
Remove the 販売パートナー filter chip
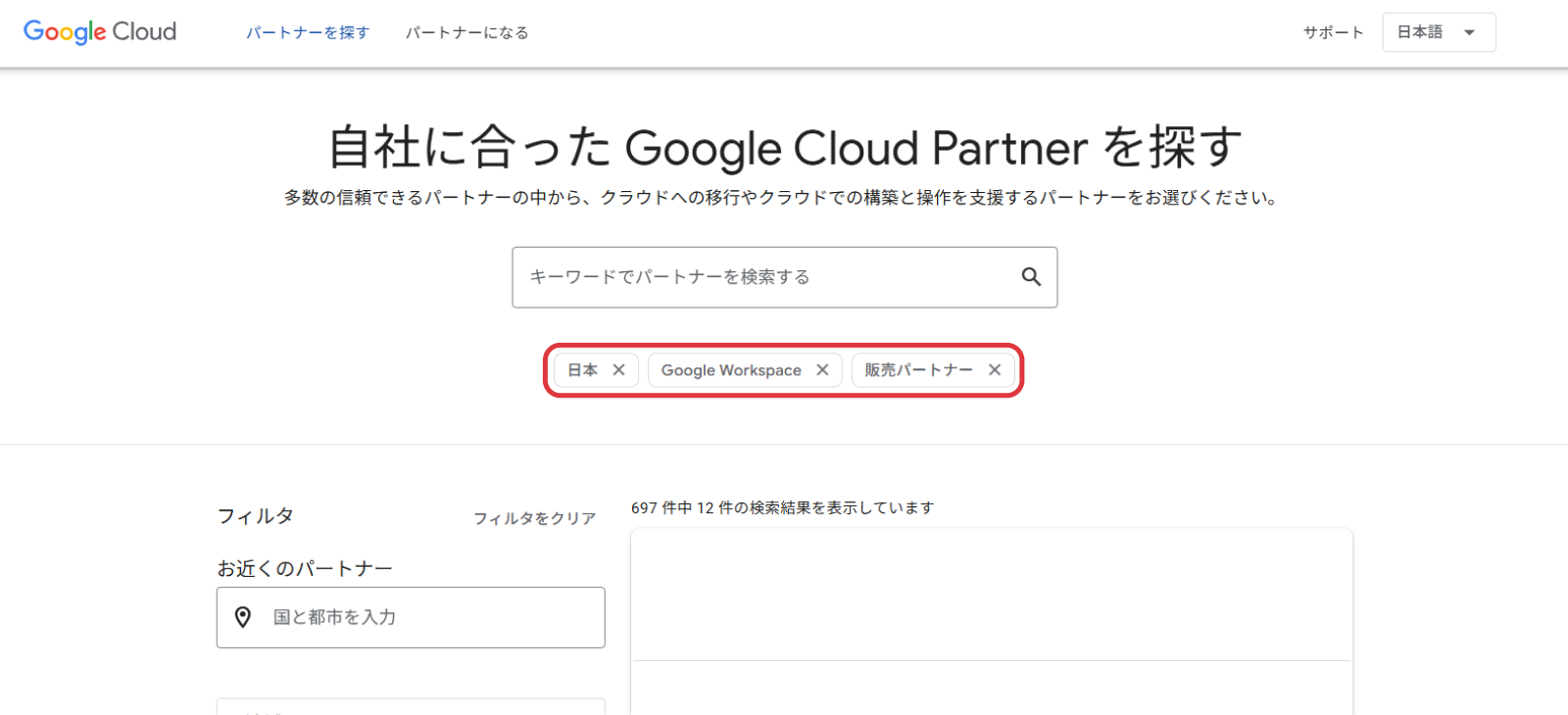pos(995,370)
